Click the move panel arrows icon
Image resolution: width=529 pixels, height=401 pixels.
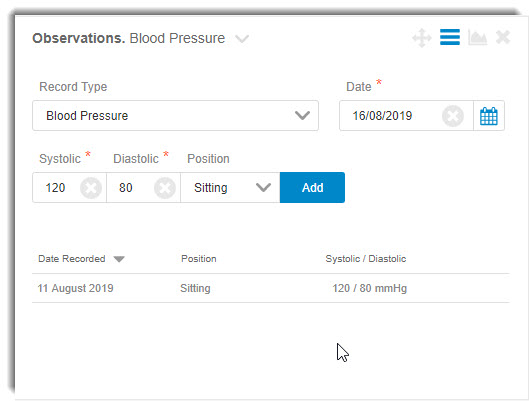tap(422, 38)
